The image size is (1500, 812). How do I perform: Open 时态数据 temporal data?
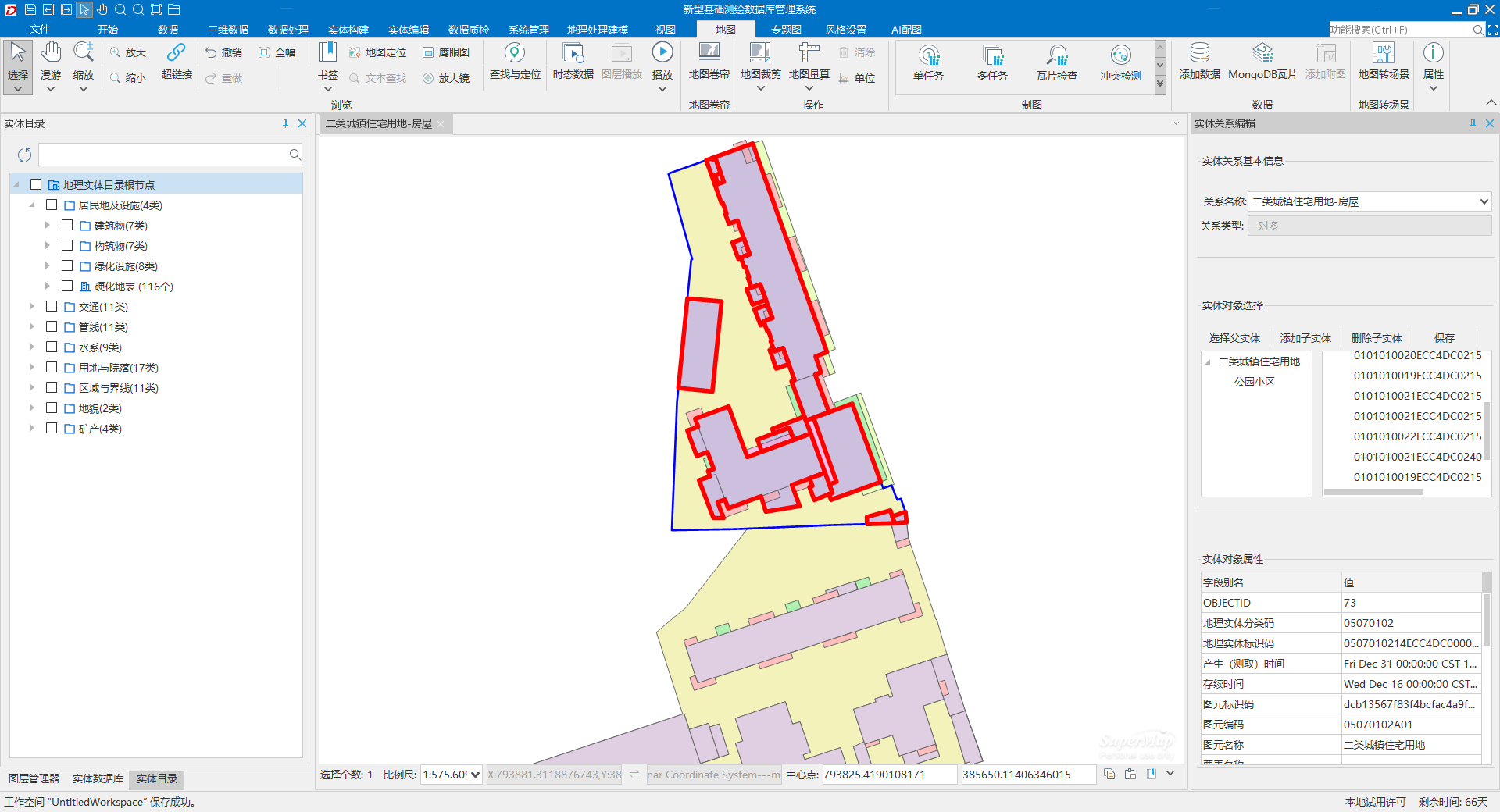[x=573, y=61]
